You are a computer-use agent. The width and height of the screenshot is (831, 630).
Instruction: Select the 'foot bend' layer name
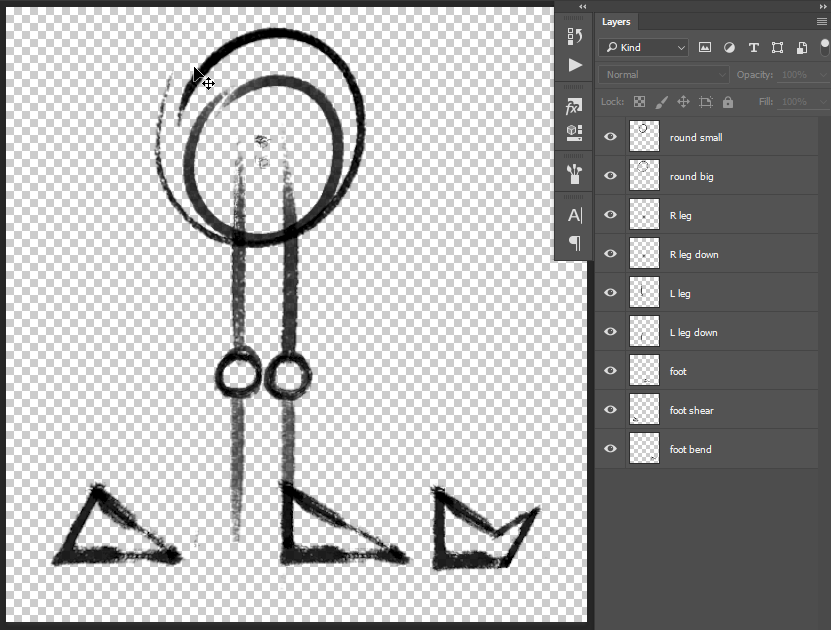click(x=690, y=449)
